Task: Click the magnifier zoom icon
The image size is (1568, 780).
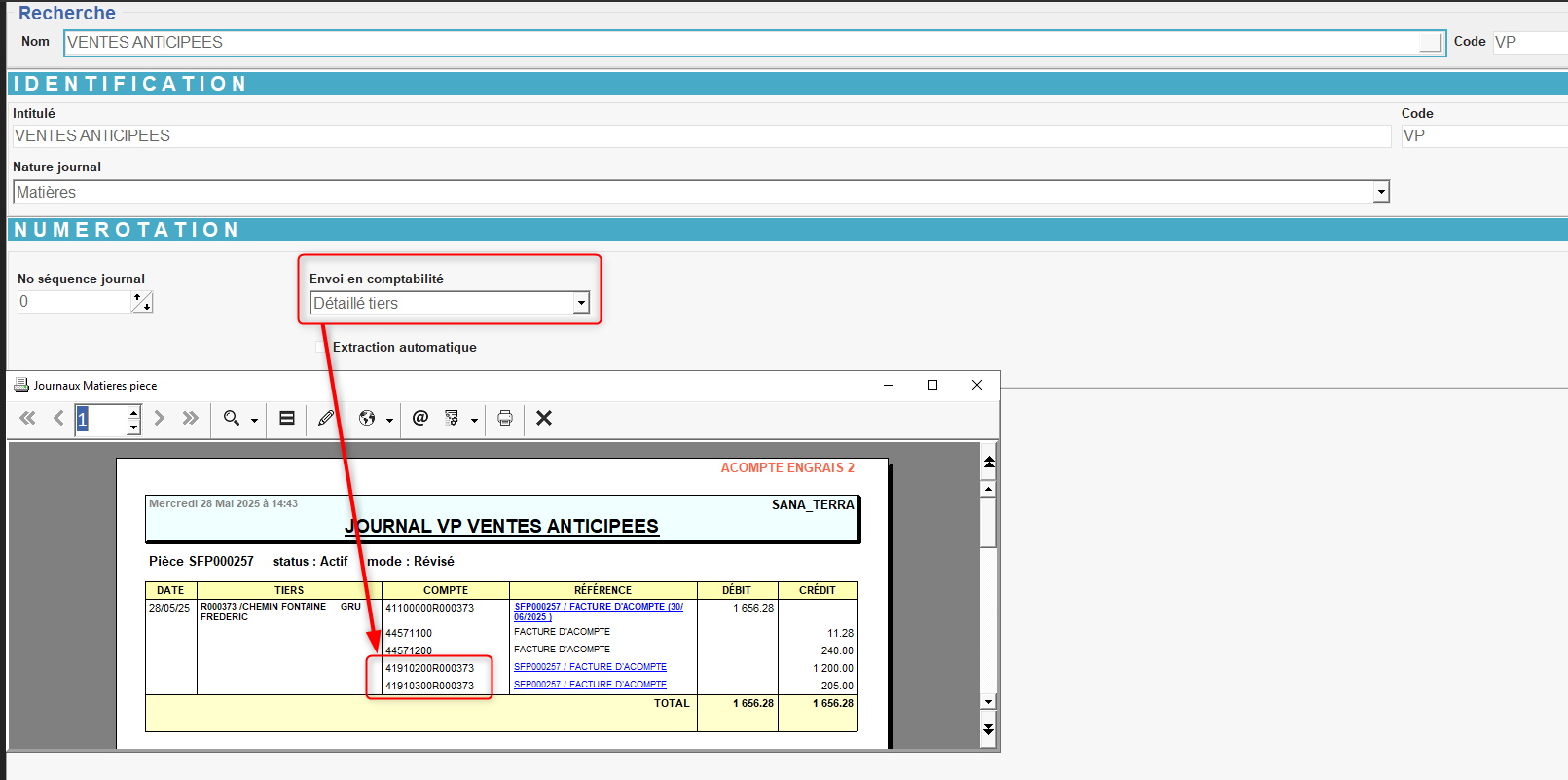Action: (x=232, y=418)
